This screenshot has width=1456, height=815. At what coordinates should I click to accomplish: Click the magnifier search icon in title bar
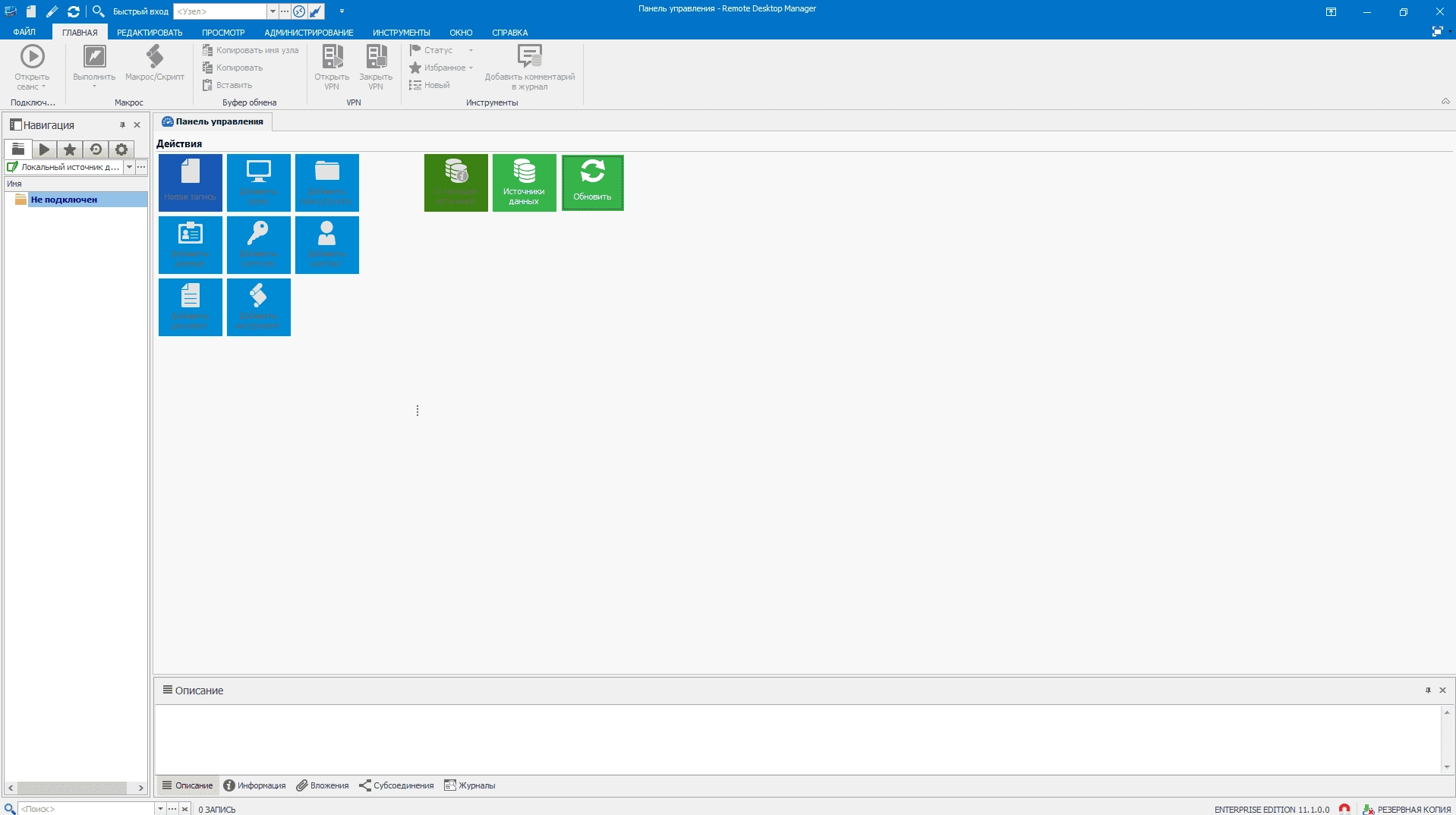98,11
